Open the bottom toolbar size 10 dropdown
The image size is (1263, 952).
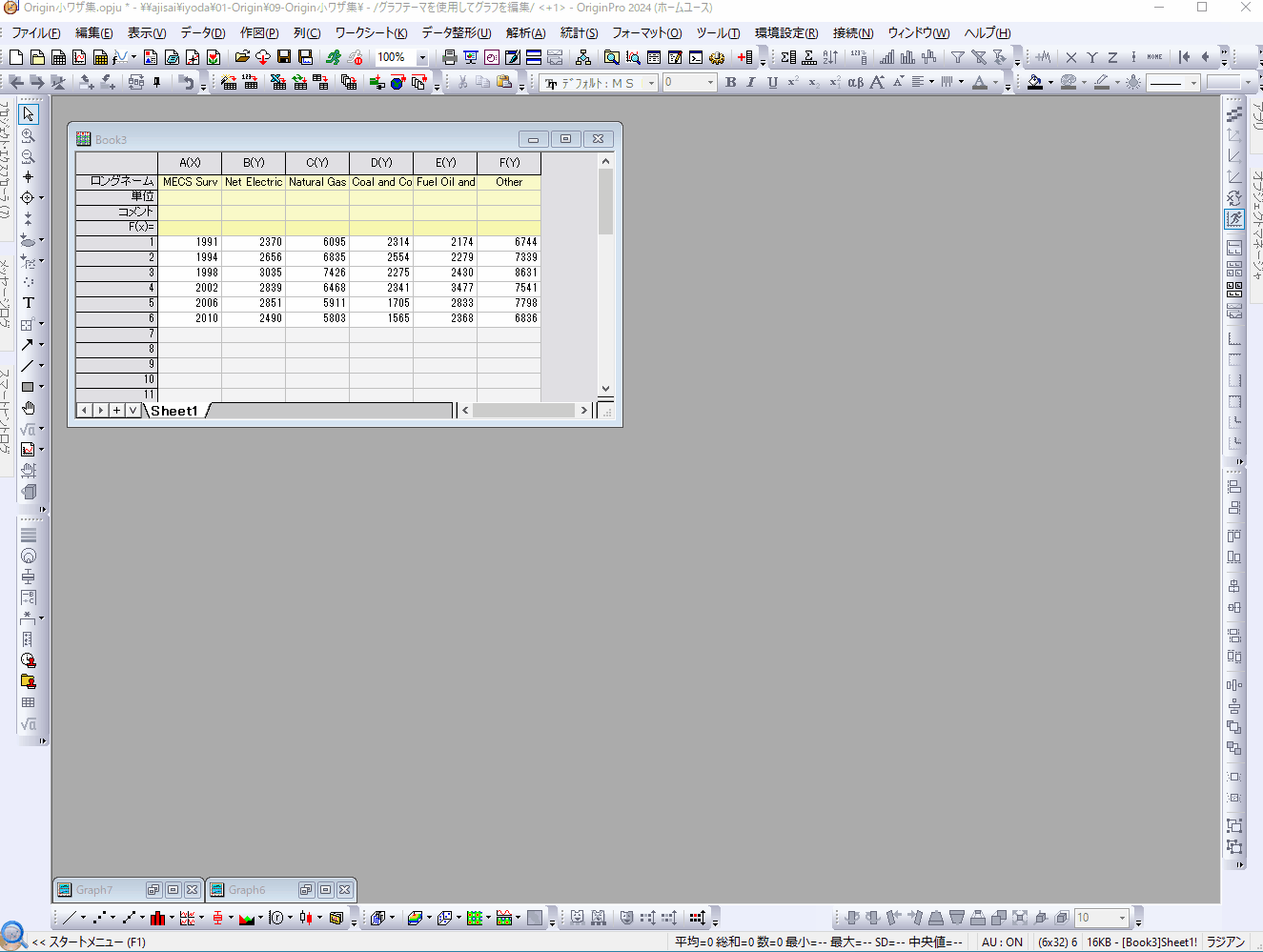click(x=1122, y=918)
